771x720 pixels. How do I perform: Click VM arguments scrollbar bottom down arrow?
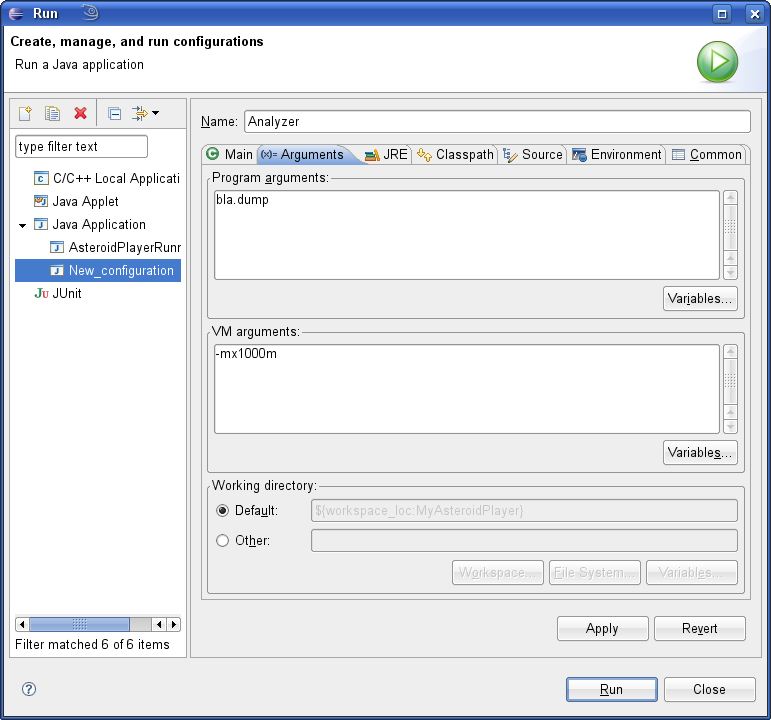coord(731,426)
